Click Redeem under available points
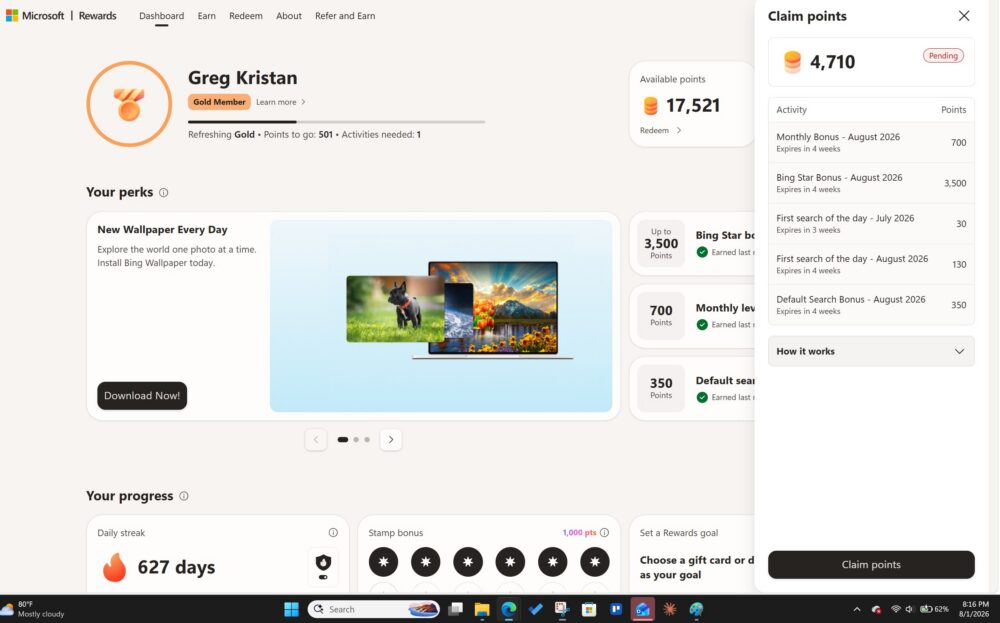This screenshot has width=1000, height=623. (x=660, y=130)
